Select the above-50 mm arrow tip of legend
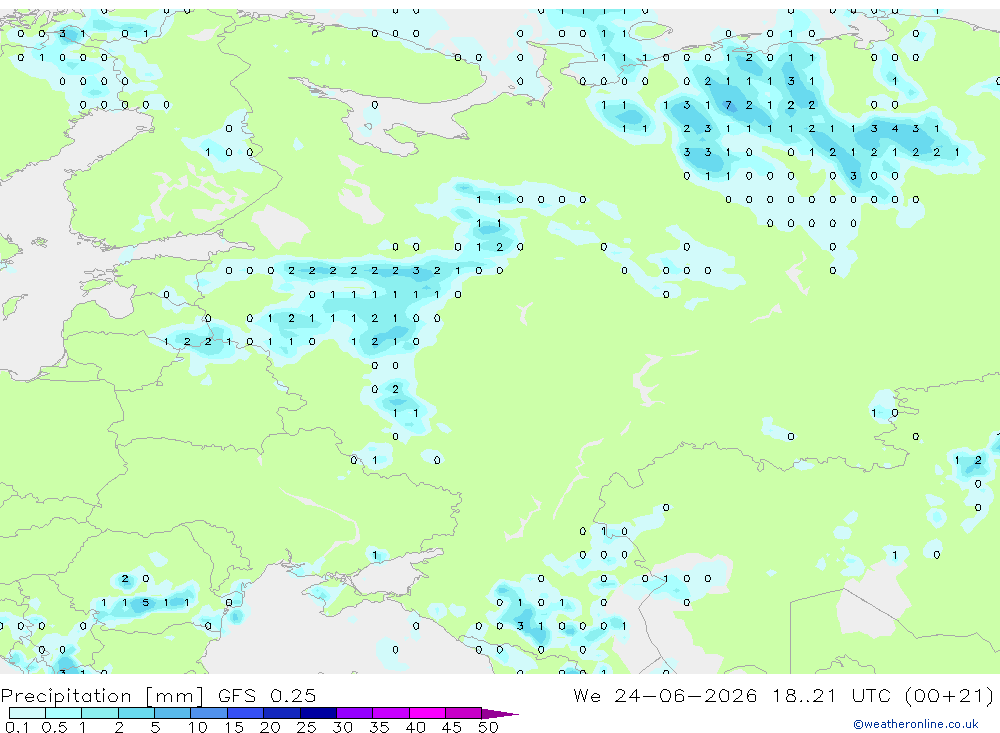Image resolution: width=1000 pixels, height=733 pixels. coord(500,713)
